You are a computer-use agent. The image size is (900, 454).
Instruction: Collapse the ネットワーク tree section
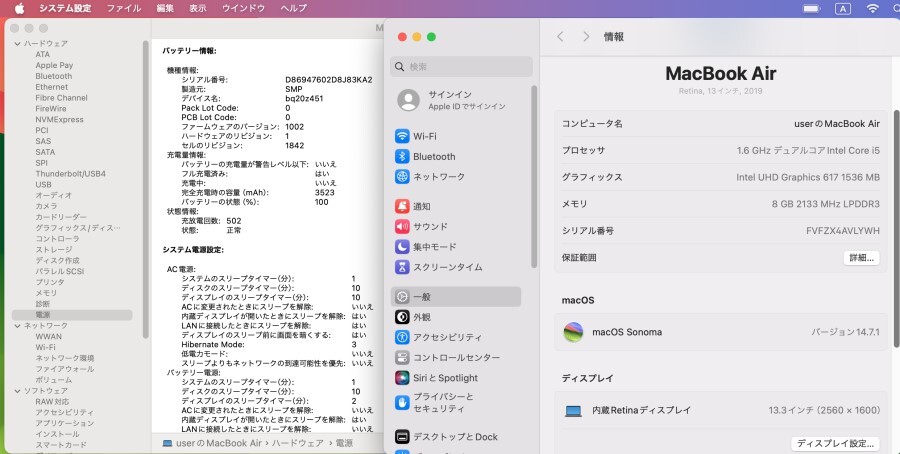pos(17,325)
